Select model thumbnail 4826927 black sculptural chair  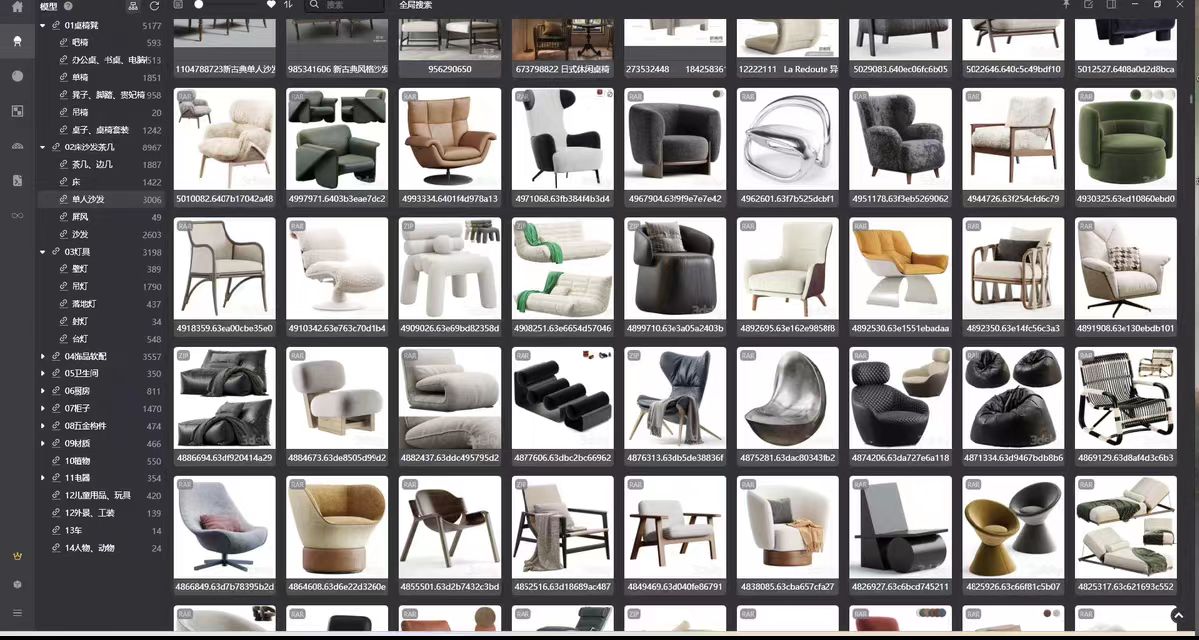click(901, 528)
